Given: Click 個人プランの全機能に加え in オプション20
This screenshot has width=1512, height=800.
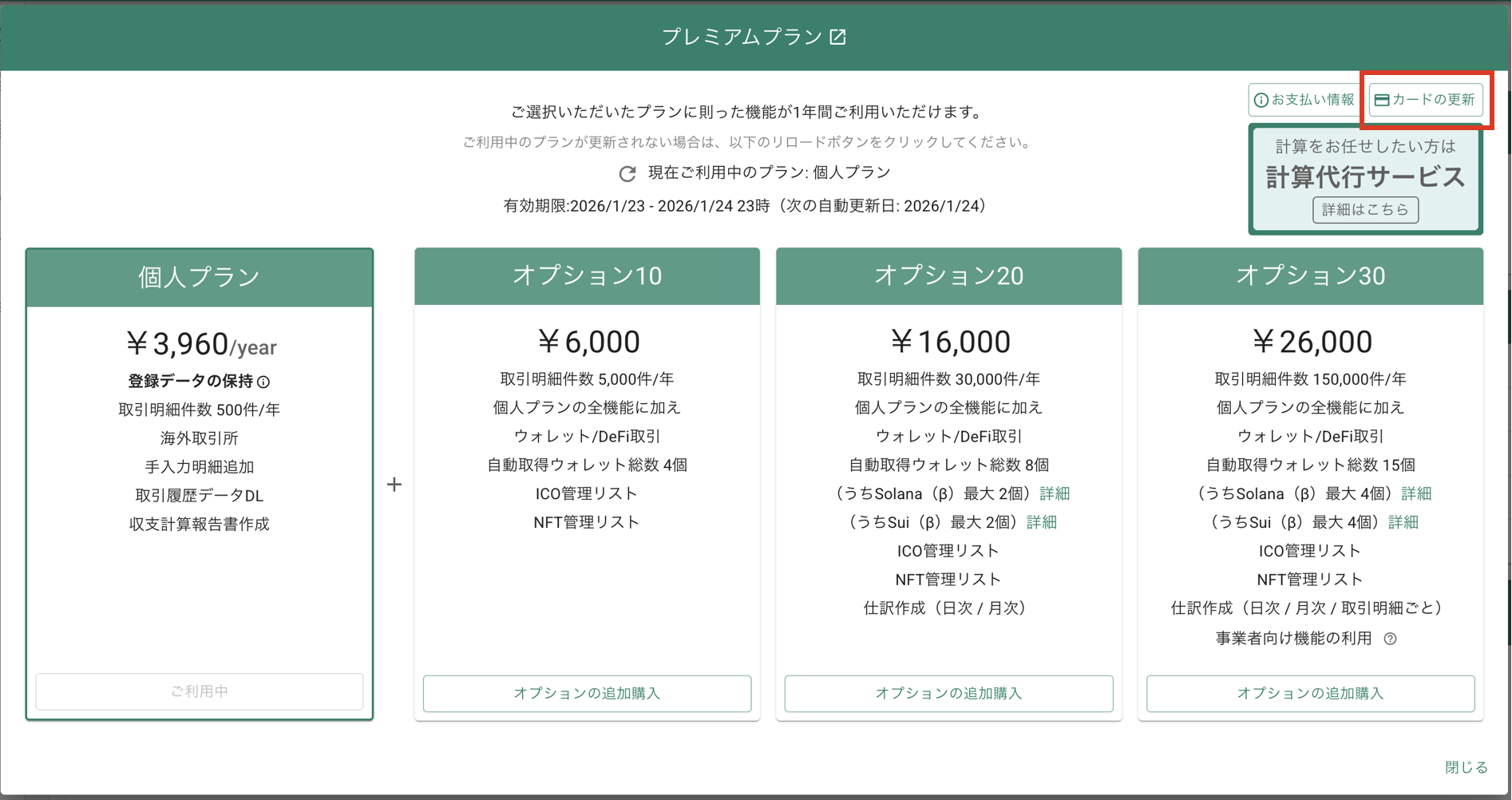Looking at the screenshot, I should pos(948,408).
